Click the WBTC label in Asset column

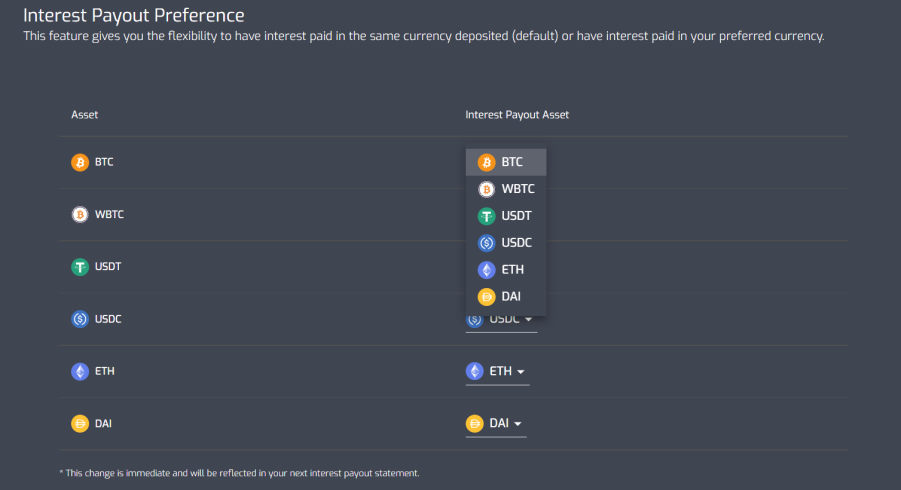coord(109,214)
